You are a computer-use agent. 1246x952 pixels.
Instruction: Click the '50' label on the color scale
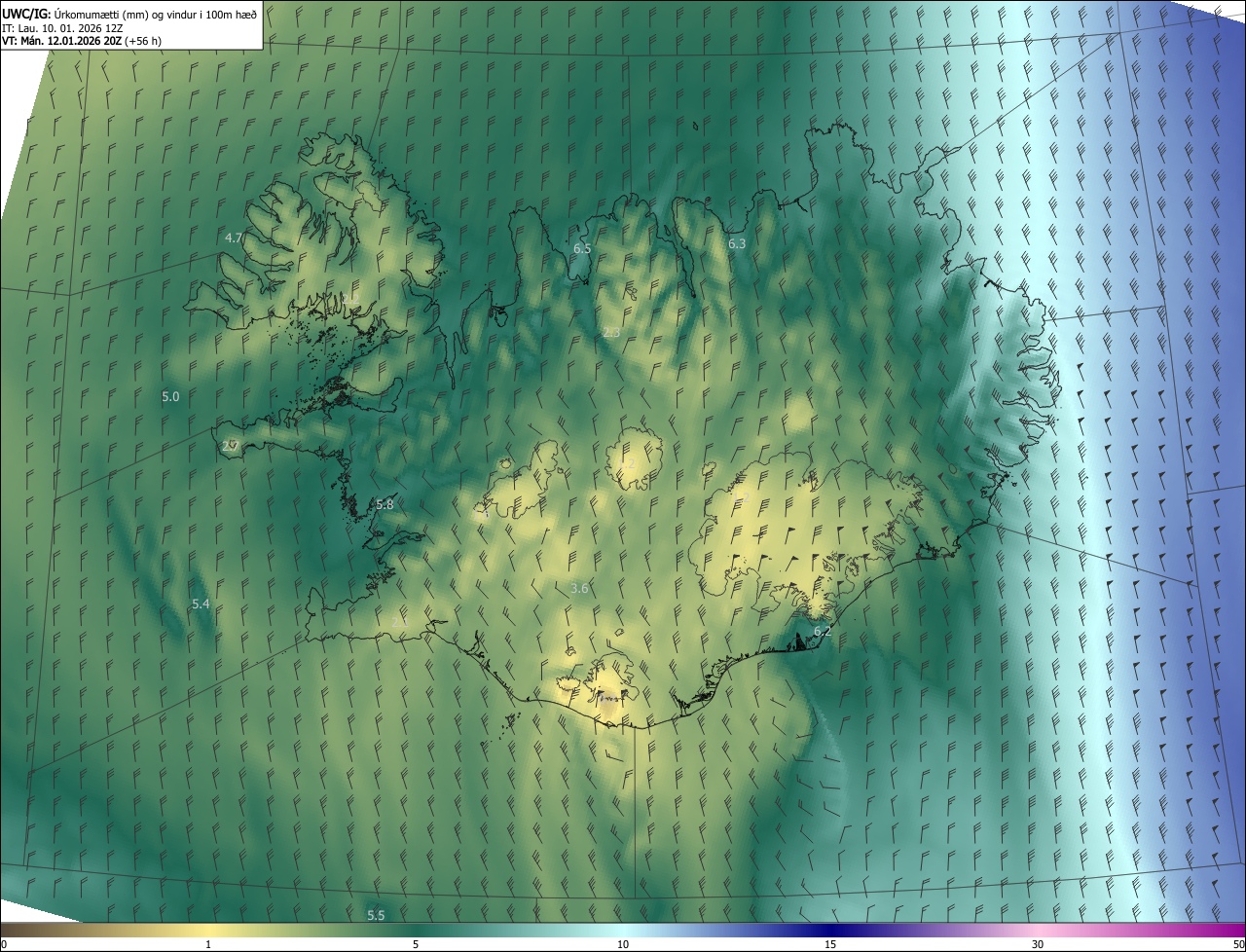pyautogui.click(x=1238, y=944)
